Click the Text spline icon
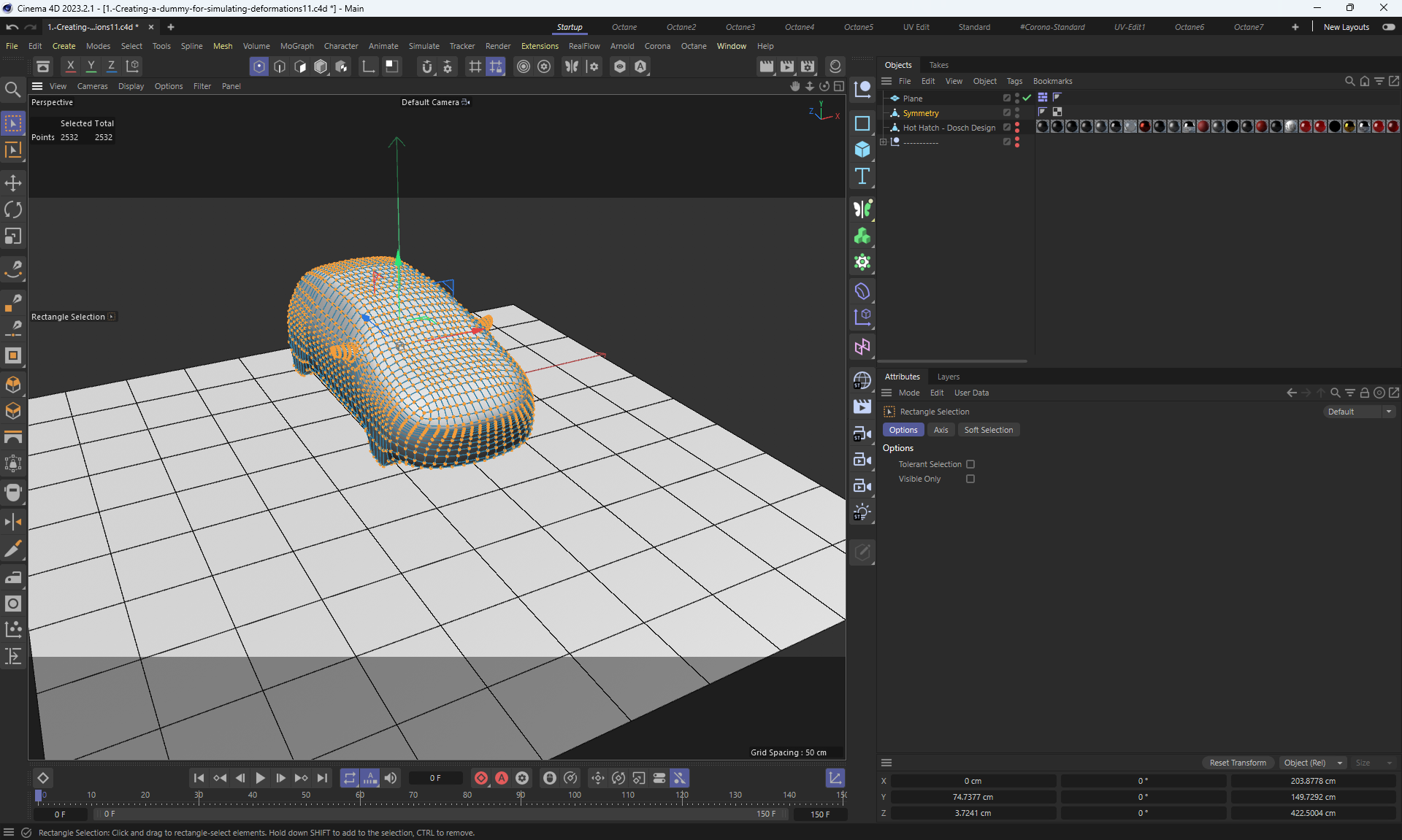 tap(862, 177)
